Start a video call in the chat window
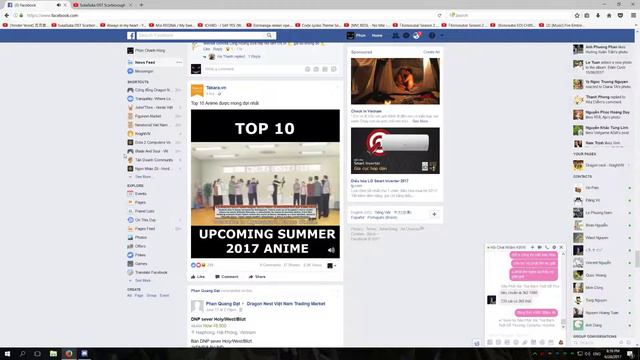Image resolution: width=640 pixels, height=360 pixels. (x=540, y=247)
